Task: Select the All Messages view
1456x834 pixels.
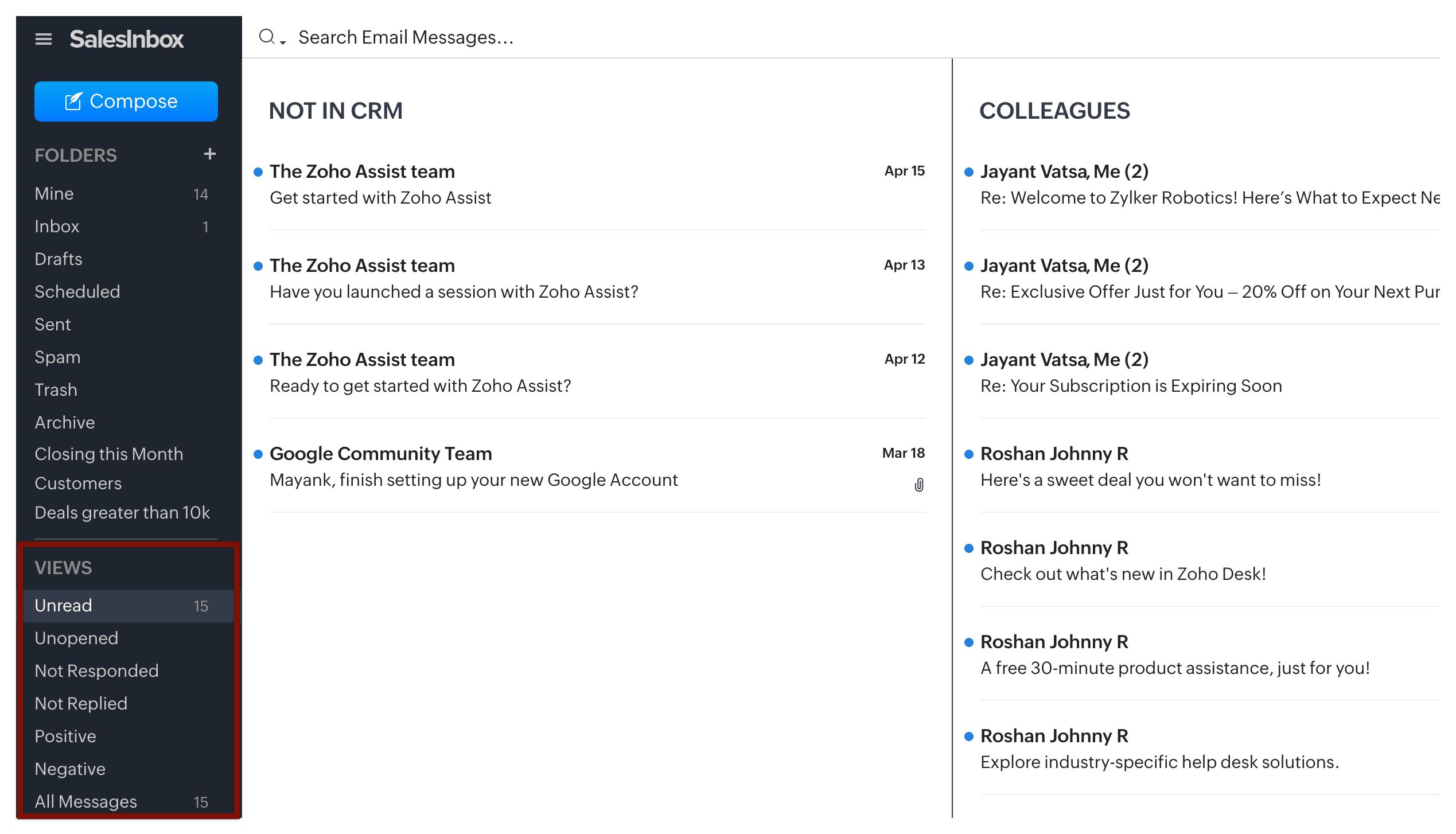Action: pos(86,801)
